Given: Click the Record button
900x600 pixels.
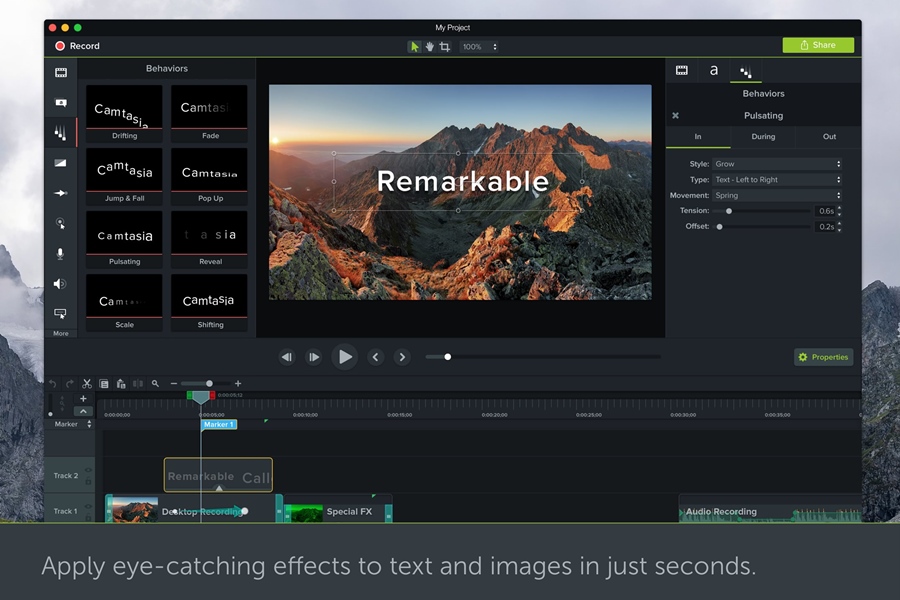Looking at the screenshot, I should pos(77,46).
